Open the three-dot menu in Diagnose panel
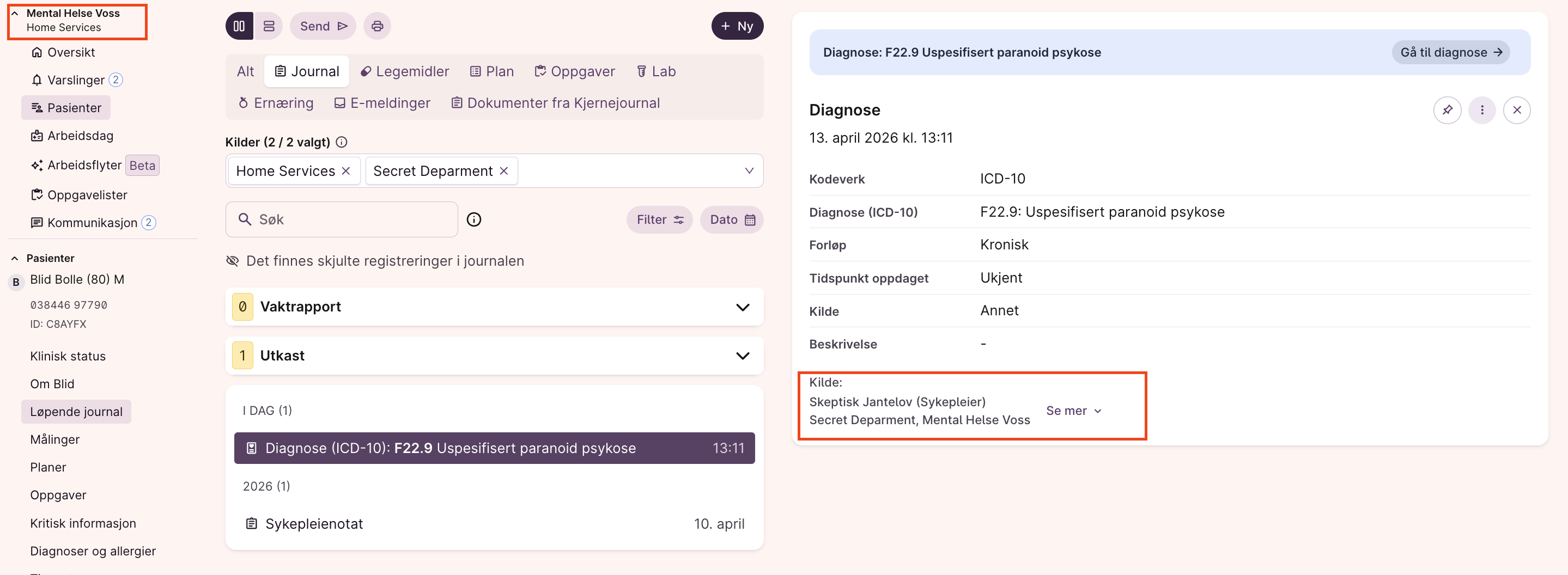The height and width of the screenshot is (575, 1568). click(x=1481, y=110)
